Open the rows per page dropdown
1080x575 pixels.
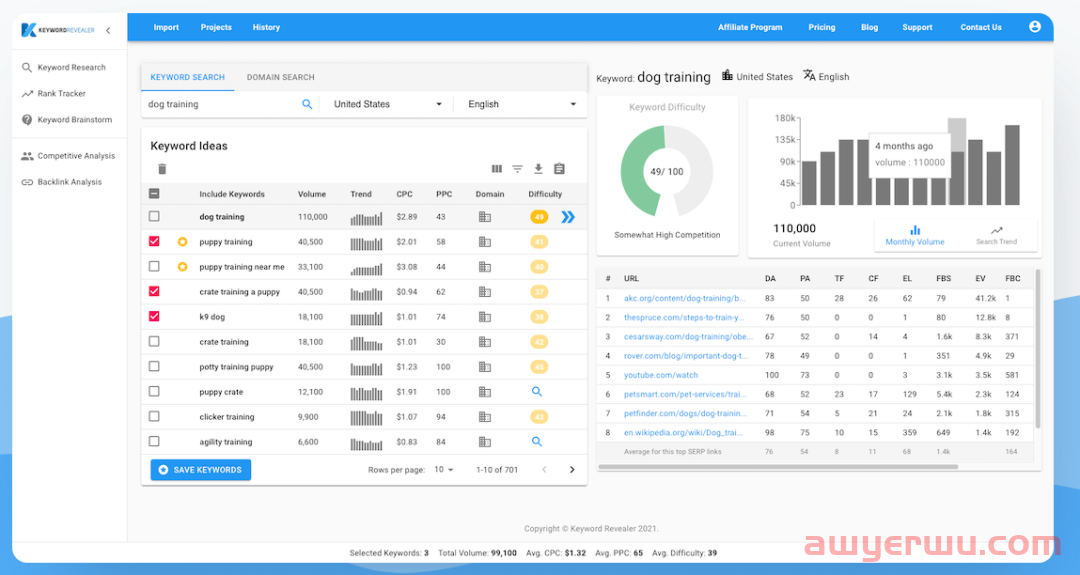click(x=444, y=470)
